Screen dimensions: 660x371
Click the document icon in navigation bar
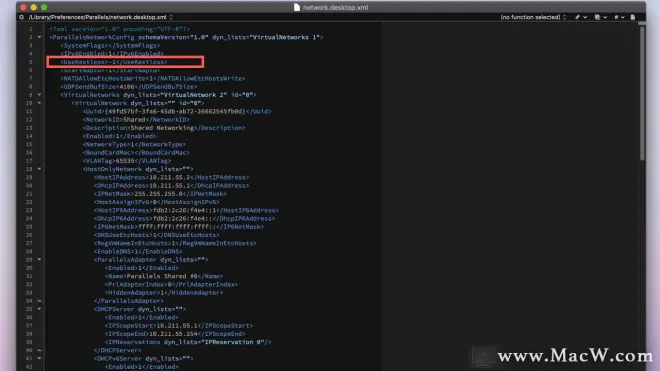click(633, 17)
